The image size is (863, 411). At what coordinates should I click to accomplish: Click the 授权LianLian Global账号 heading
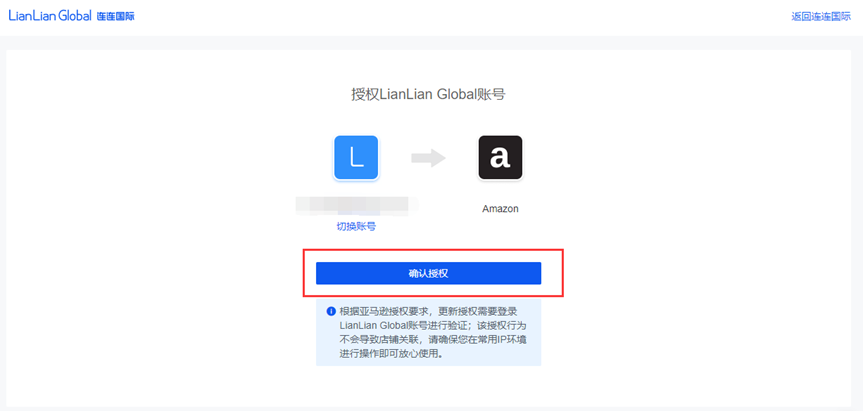(x=428, y=95)
